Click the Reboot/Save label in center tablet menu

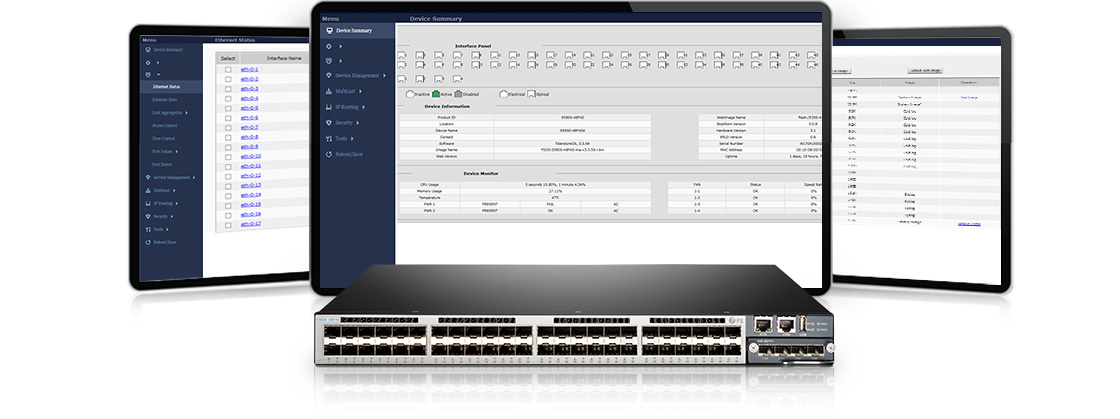349,154
